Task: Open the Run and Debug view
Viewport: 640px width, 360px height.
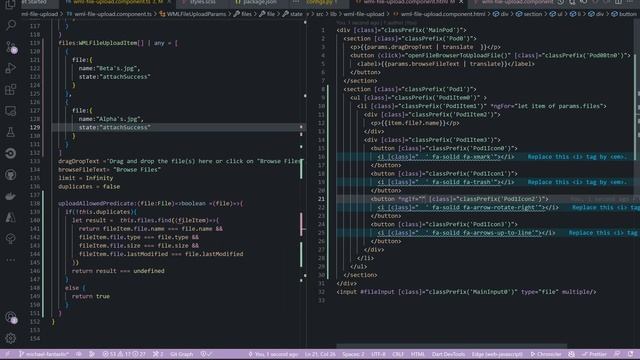Action: coord(11,68)
